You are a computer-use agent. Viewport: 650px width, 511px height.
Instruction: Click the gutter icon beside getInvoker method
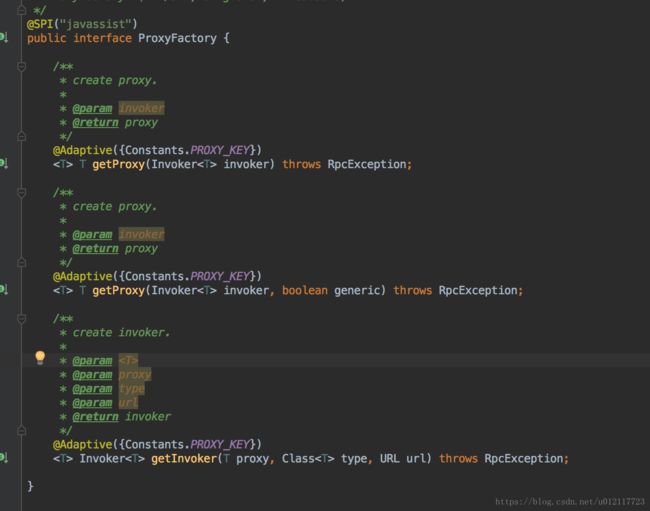pyautogui.click(x=3, y=457)
